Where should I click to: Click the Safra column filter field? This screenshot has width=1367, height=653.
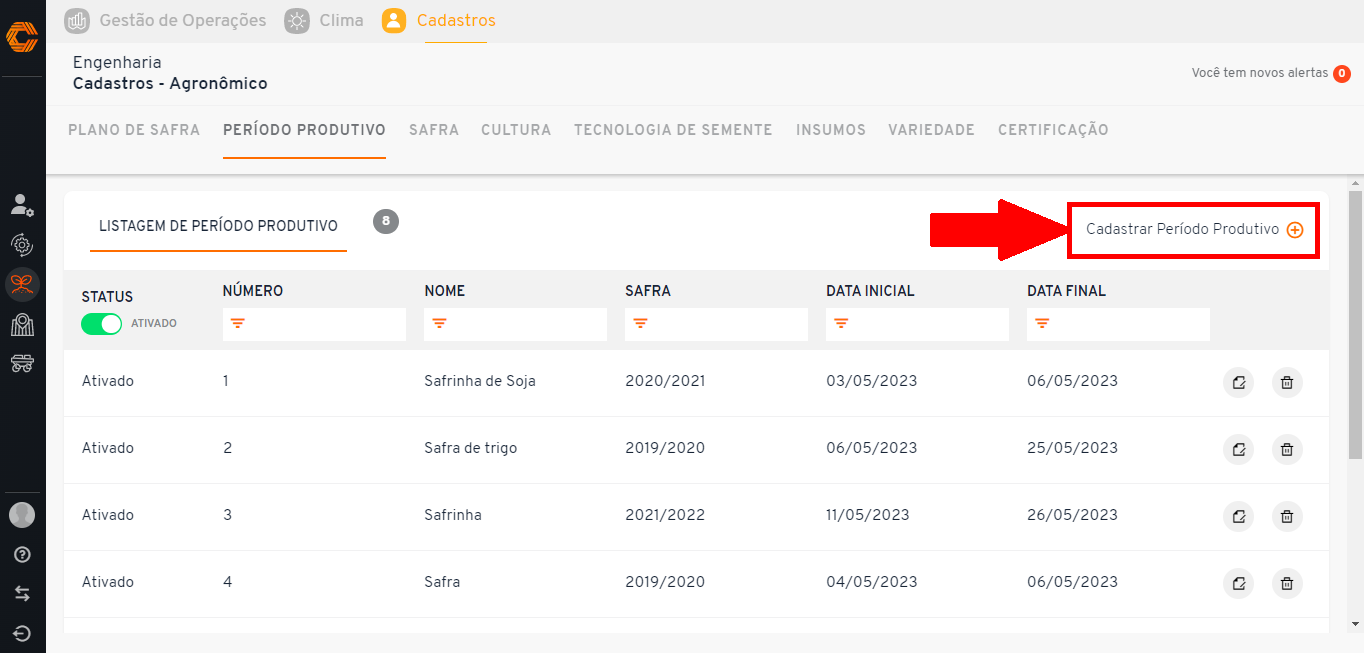point(716,324)
